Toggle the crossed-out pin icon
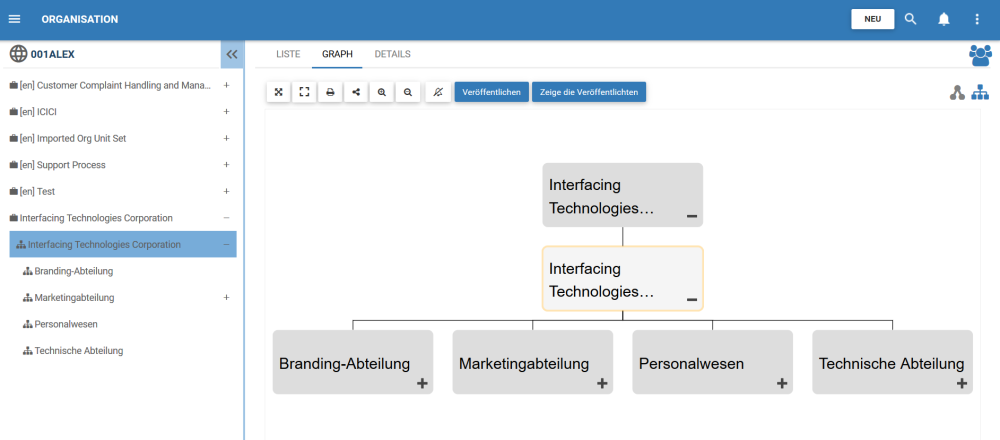 pos(437,92)
